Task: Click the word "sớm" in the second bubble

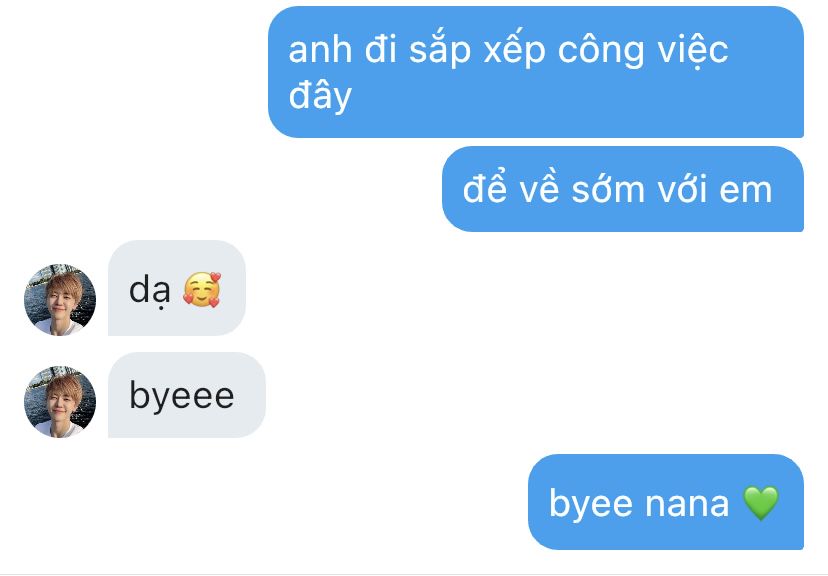Action: point(608,189)
